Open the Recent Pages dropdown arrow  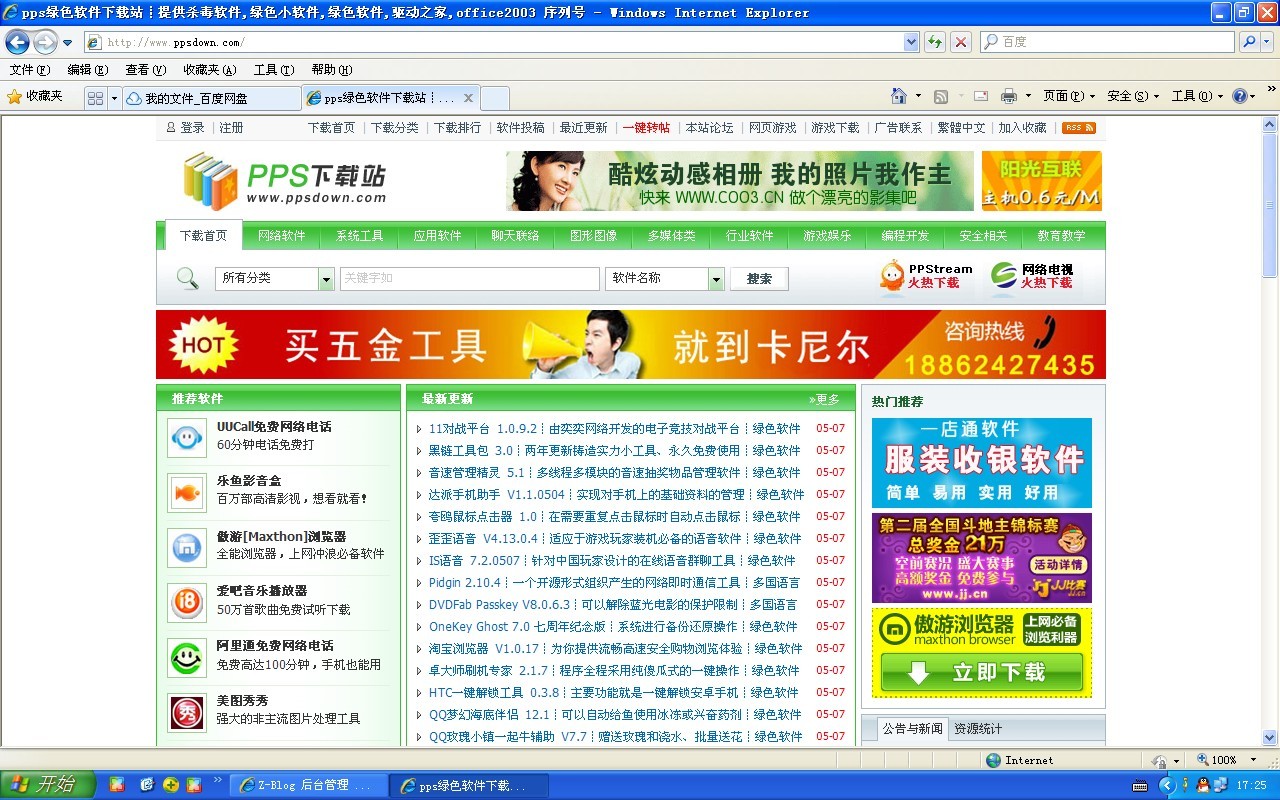[x=67, y=43]
